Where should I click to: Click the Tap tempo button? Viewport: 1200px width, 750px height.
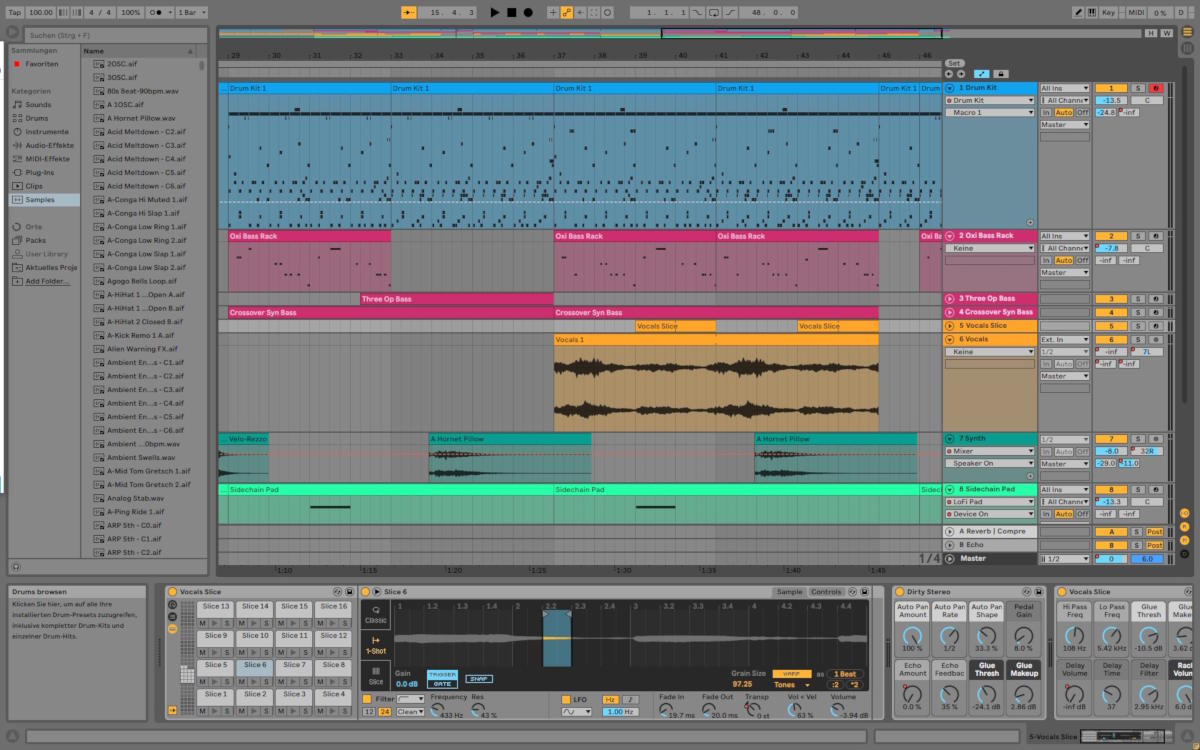14,12
